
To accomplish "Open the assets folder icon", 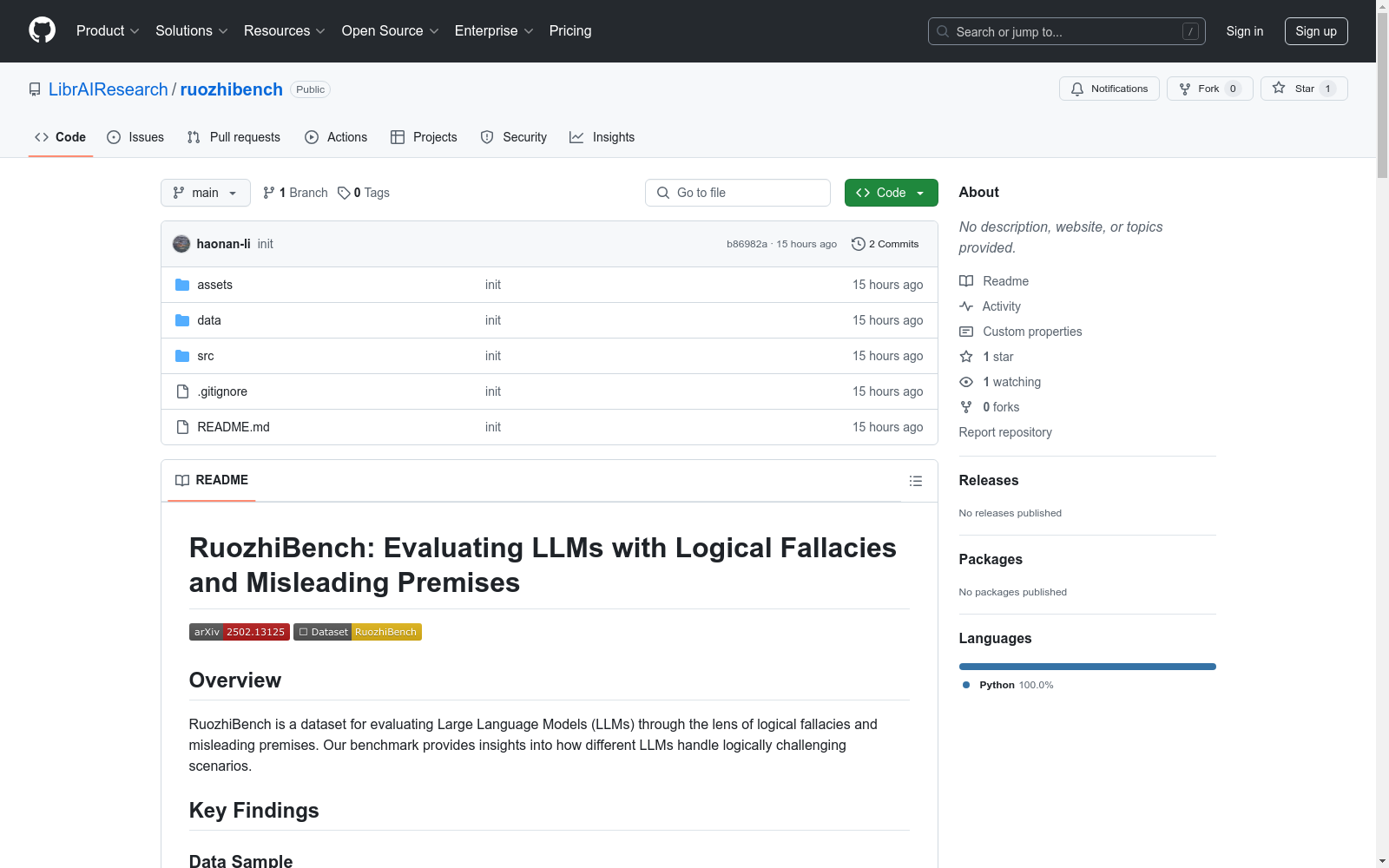I will (182, 285).
